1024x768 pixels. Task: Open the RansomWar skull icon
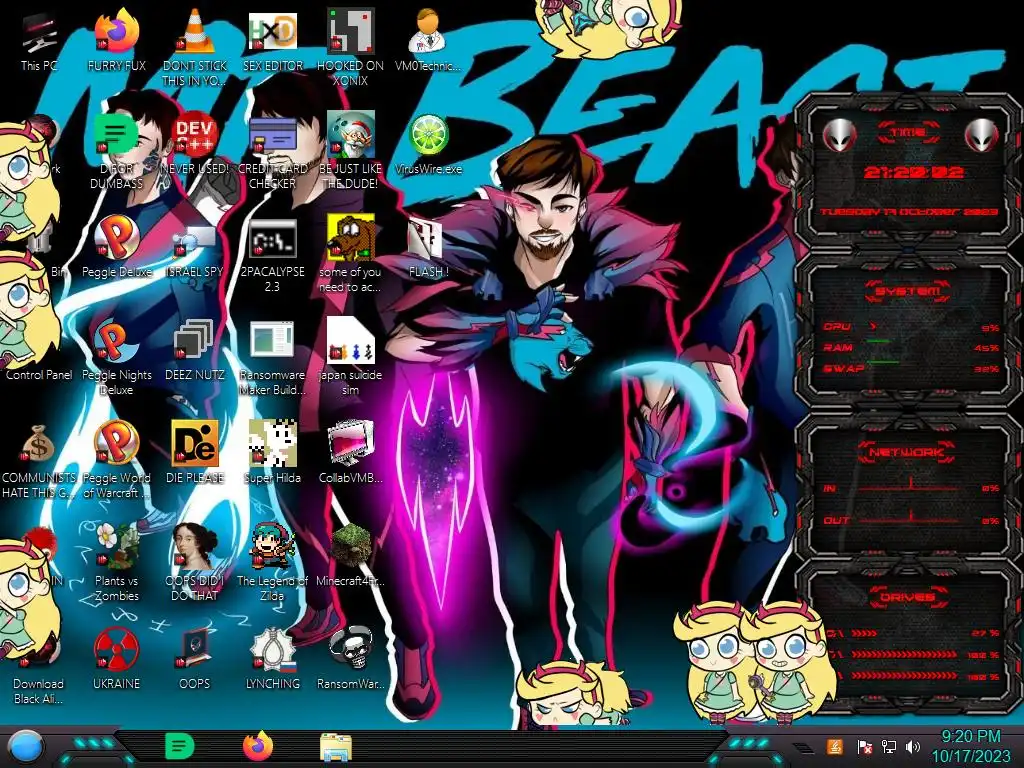(x=350, y=649)
